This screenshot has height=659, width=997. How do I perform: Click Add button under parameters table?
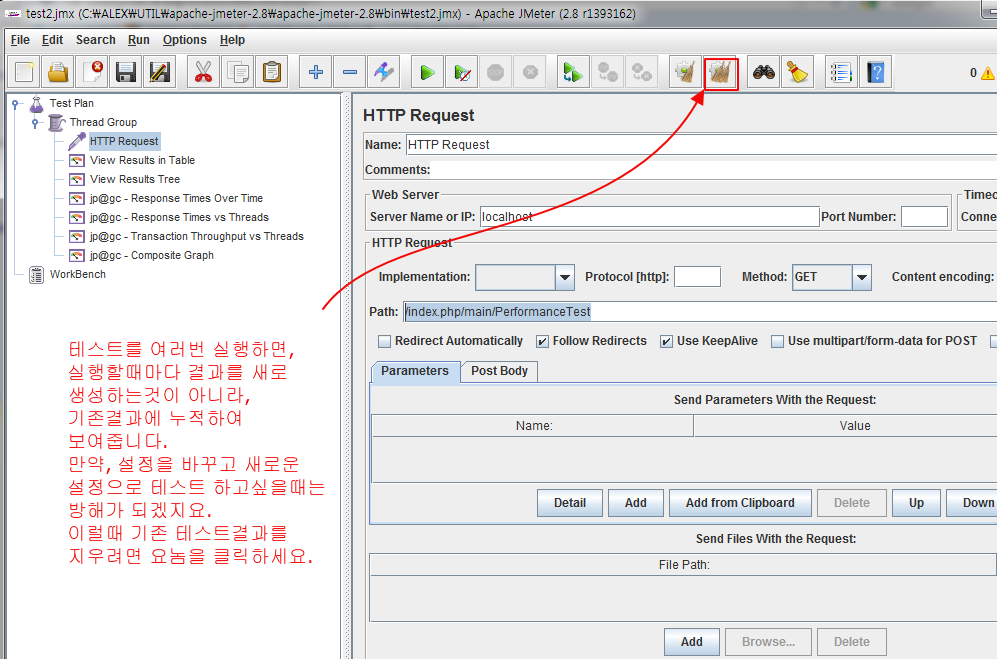(636, 503)
